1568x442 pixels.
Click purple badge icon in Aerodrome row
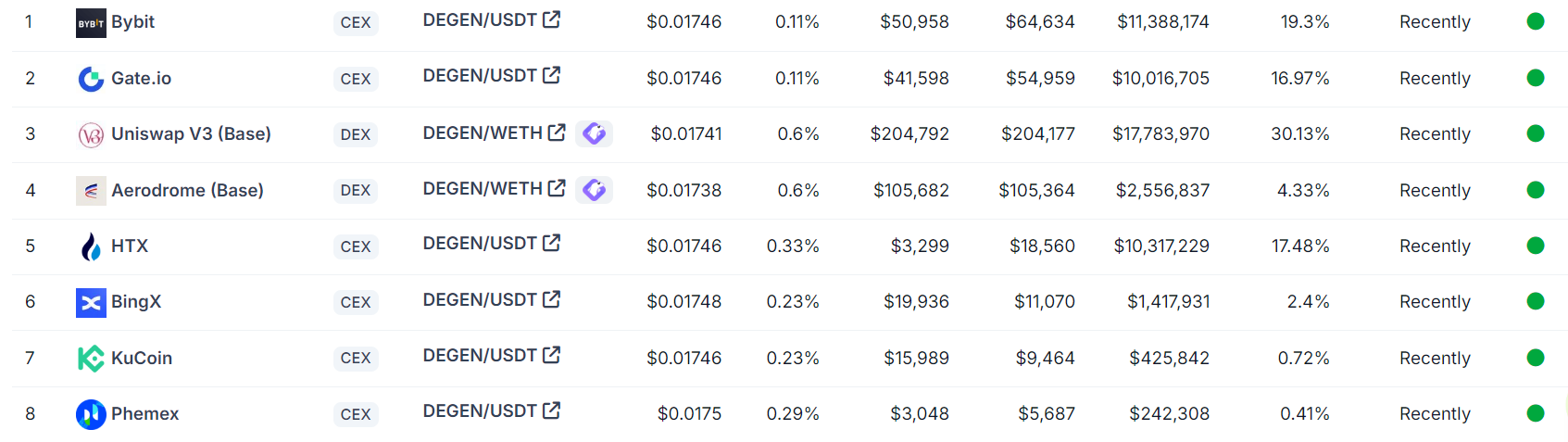594,190
